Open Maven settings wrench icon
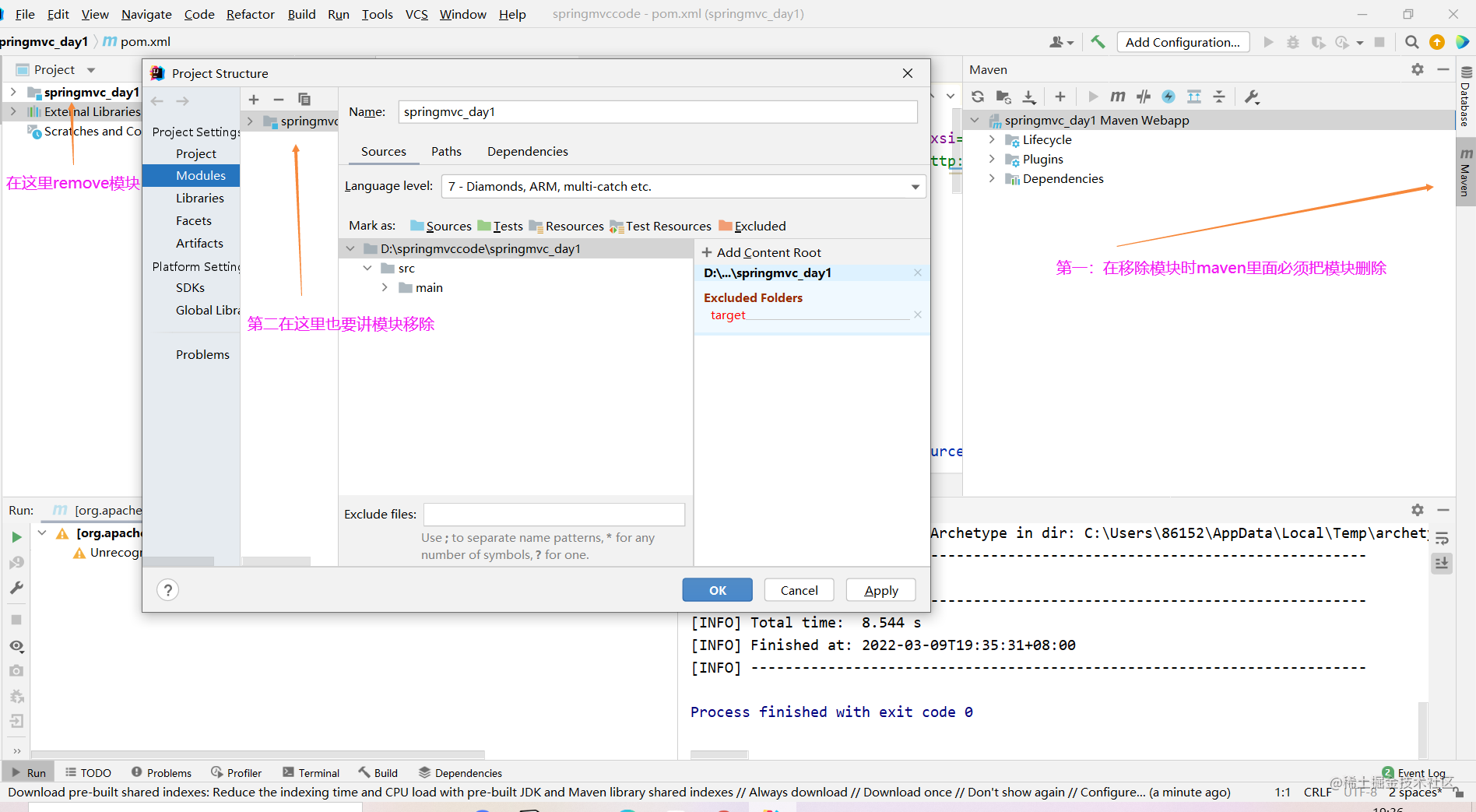This screenshot has width=1476, height=812. pos(1252,97)
